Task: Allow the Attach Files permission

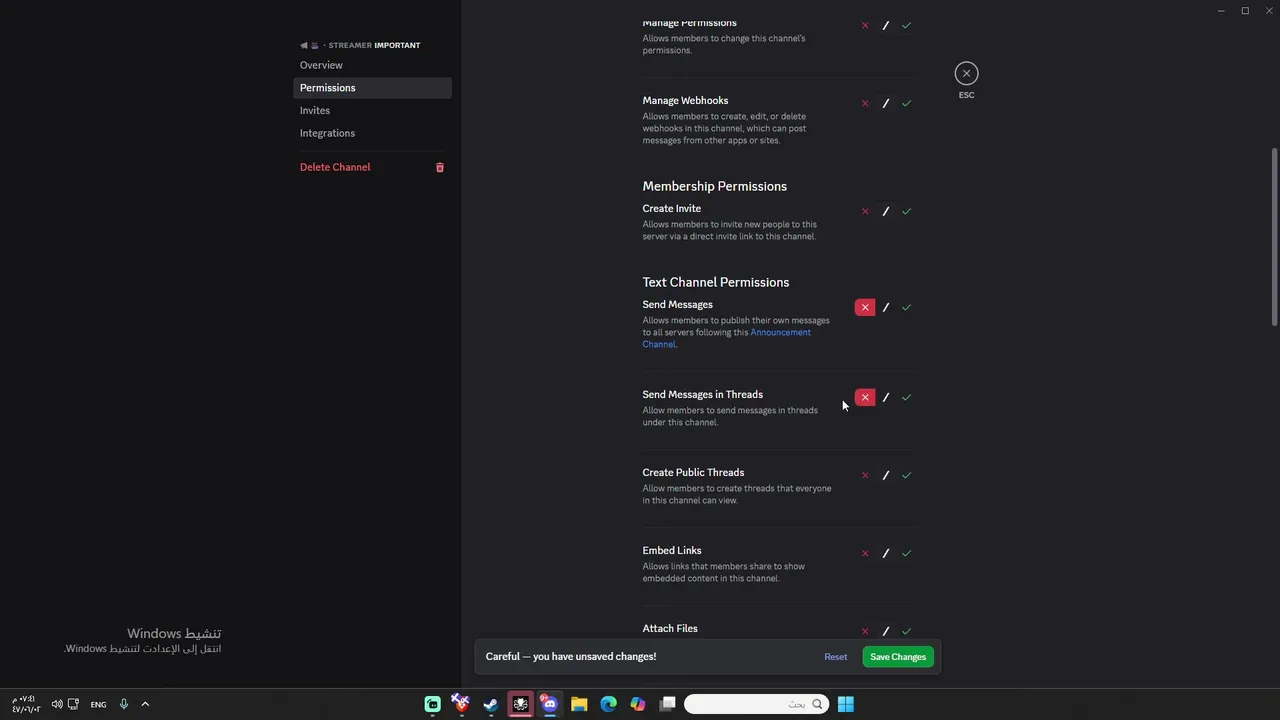Action: 906,631
